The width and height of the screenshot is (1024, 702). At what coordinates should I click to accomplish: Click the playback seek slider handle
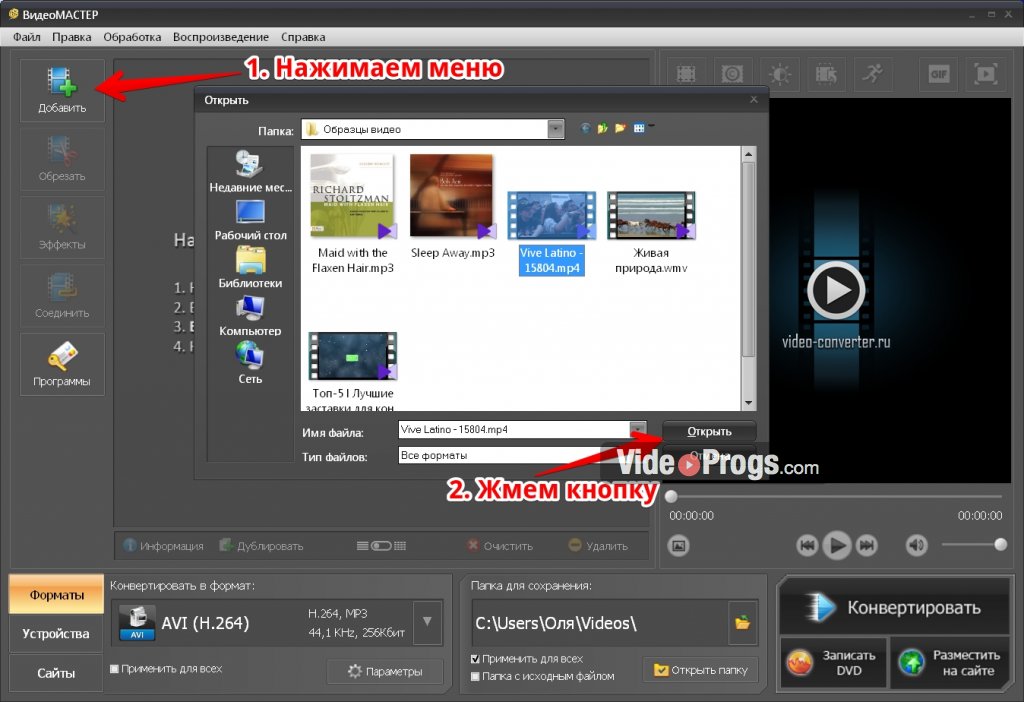(671, 496)
